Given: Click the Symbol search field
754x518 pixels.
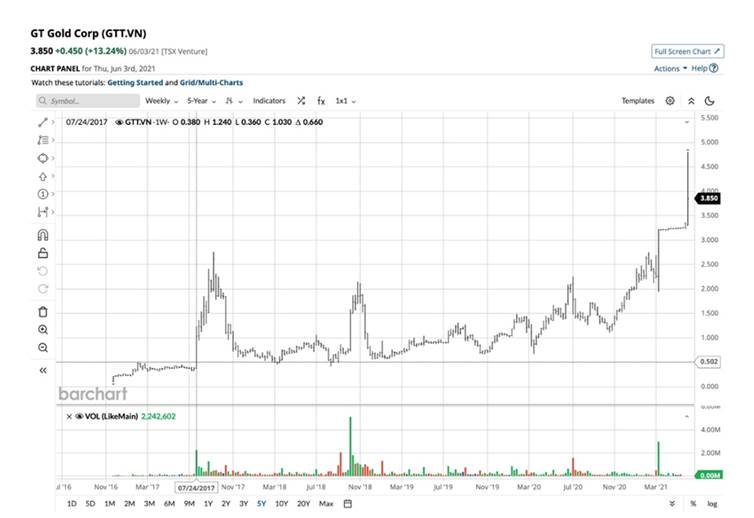Looking at the screenshot, I should 85,101.
